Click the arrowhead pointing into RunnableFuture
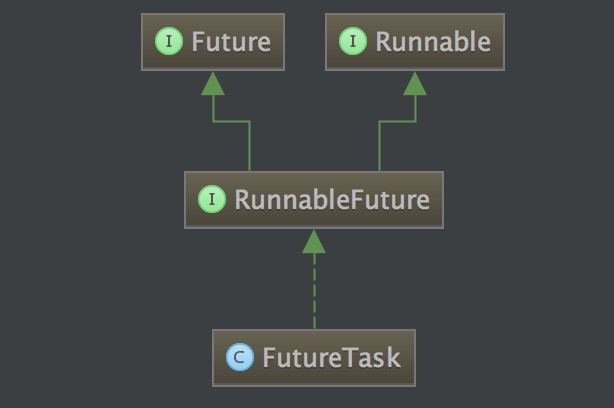 (314, 241)
